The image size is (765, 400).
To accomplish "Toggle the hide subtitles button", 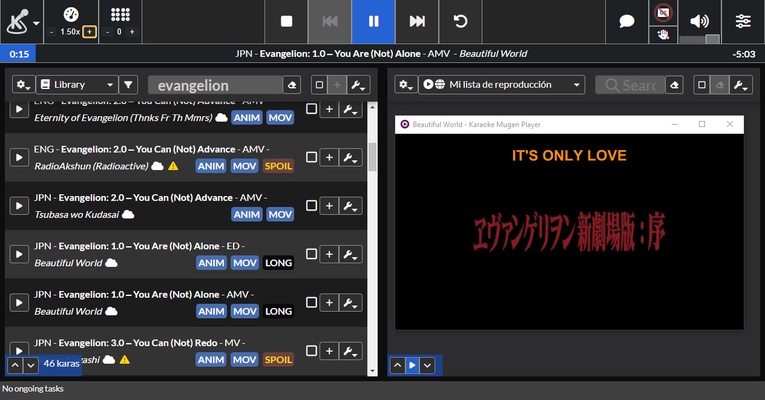I will coord(663,13).
